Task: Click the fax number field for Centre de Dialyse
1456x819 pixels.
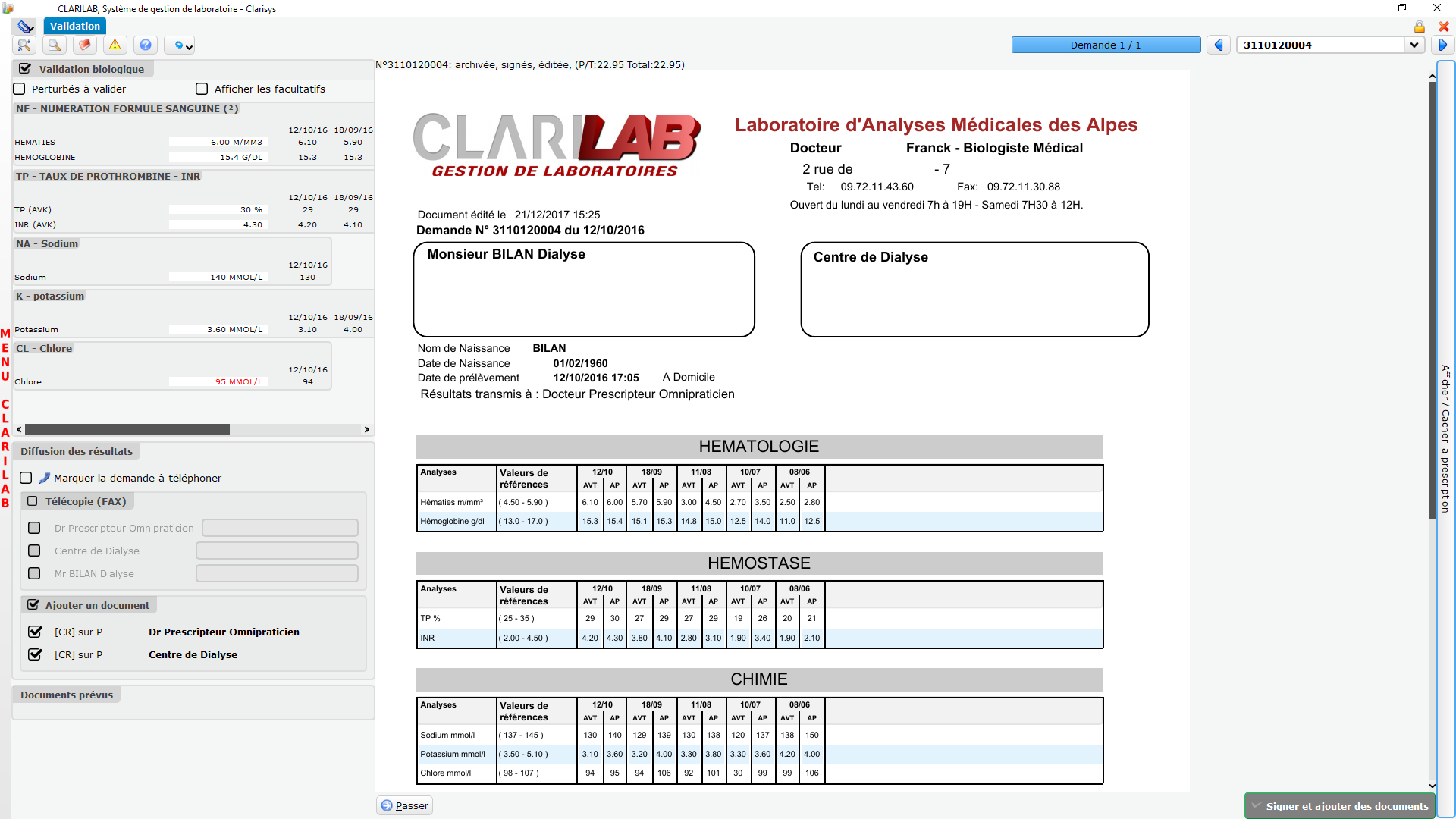Action: pyautogui.click(x=277, y=551)
